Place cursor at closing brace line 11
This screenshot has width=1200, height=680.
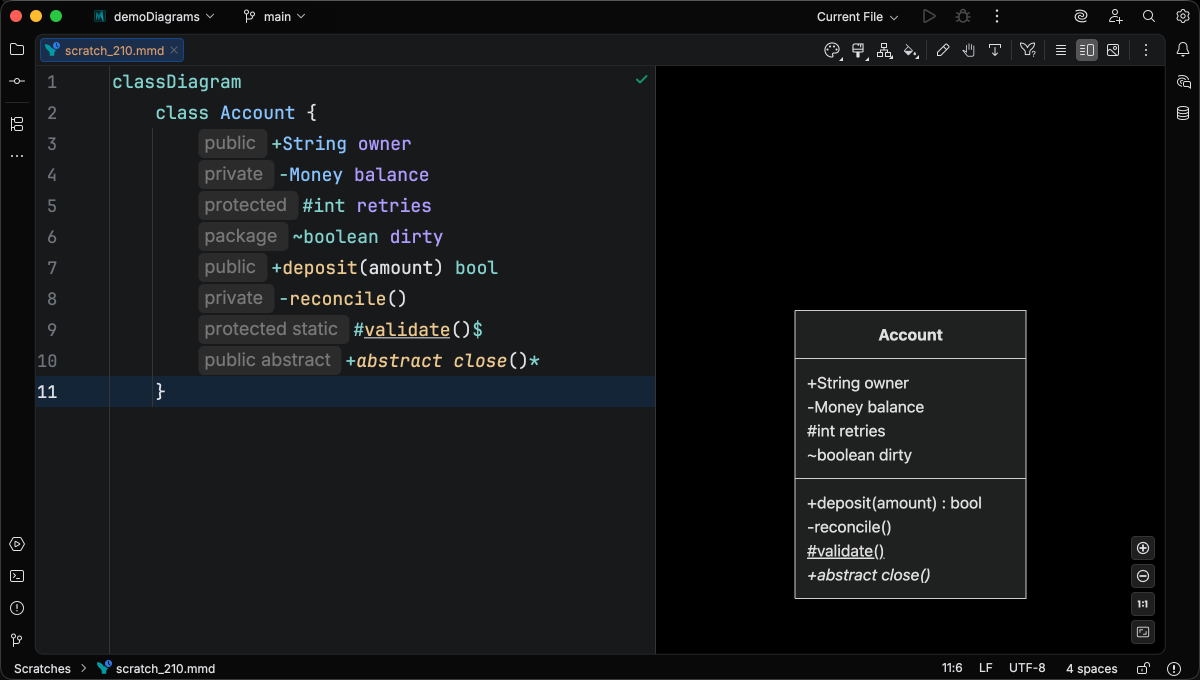pyautogui.click(x=160, y=392)
